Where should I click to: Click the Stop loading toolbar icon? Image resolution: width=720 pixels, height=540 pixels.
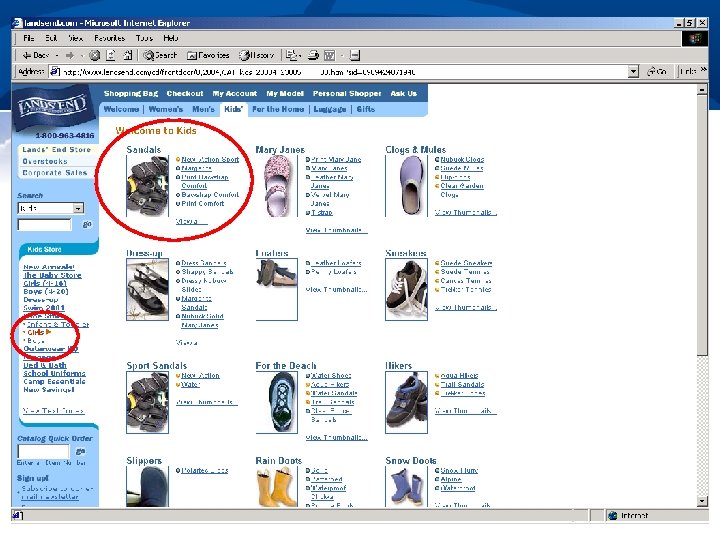[94, 56]
